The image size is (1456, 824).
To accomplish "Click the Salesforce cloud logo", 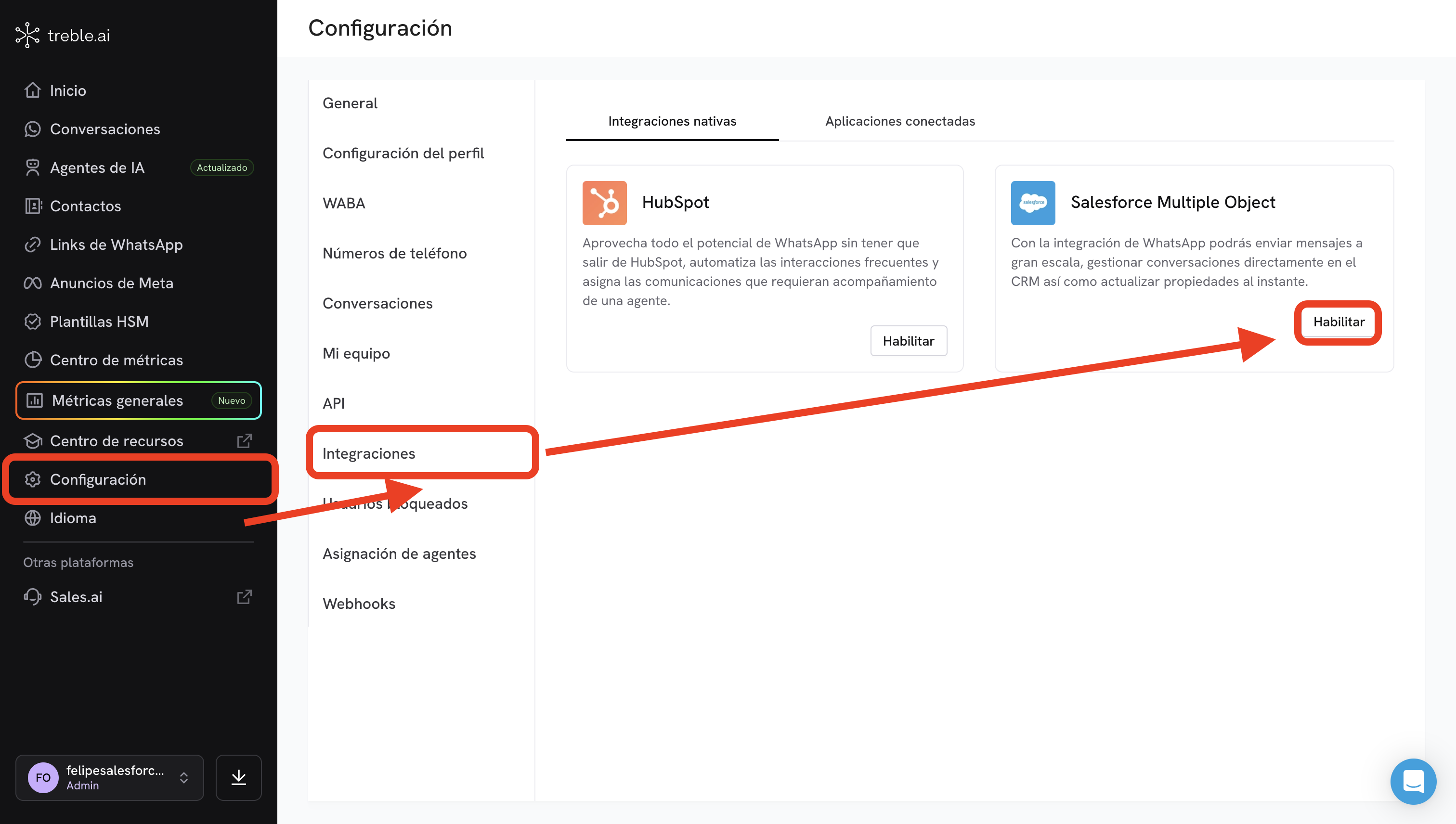I will [1033, 203].
